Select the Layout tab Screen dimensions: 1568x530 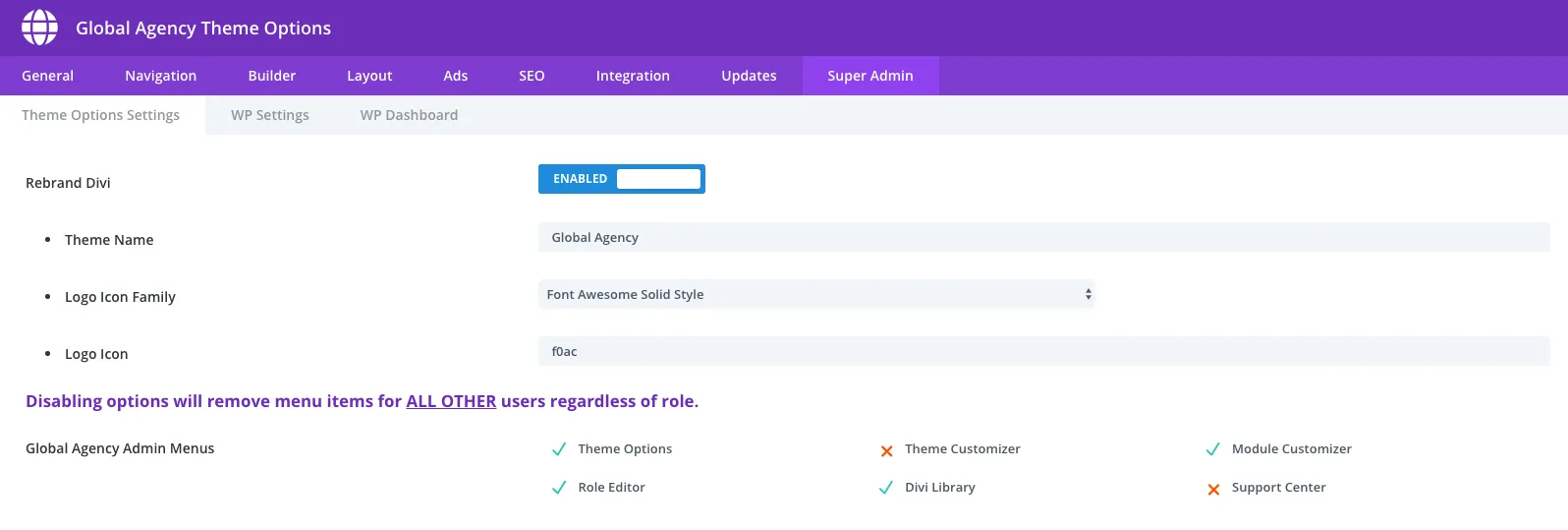click(x=369, y=76)
